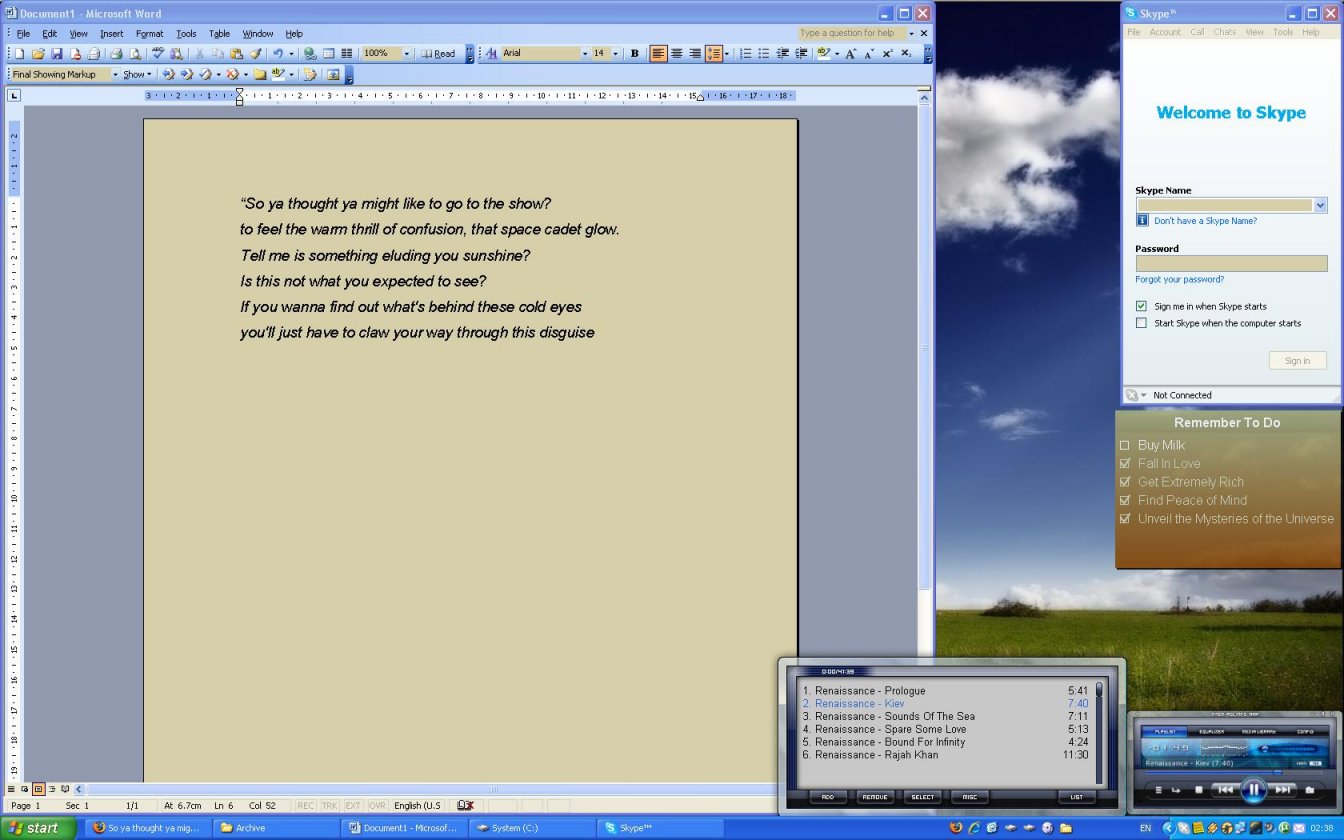Click the media player seek bar
Screen dimensions: 1344x840
[x=1234, y=773]
